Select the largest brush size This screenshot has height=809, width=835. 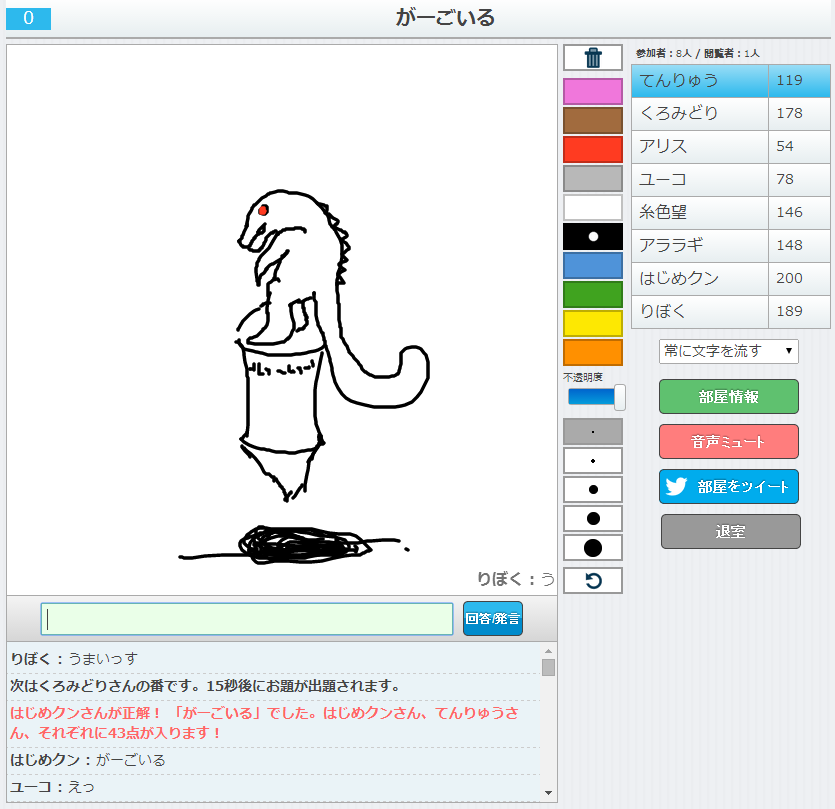pyautogui.click(x=593, y=547)
